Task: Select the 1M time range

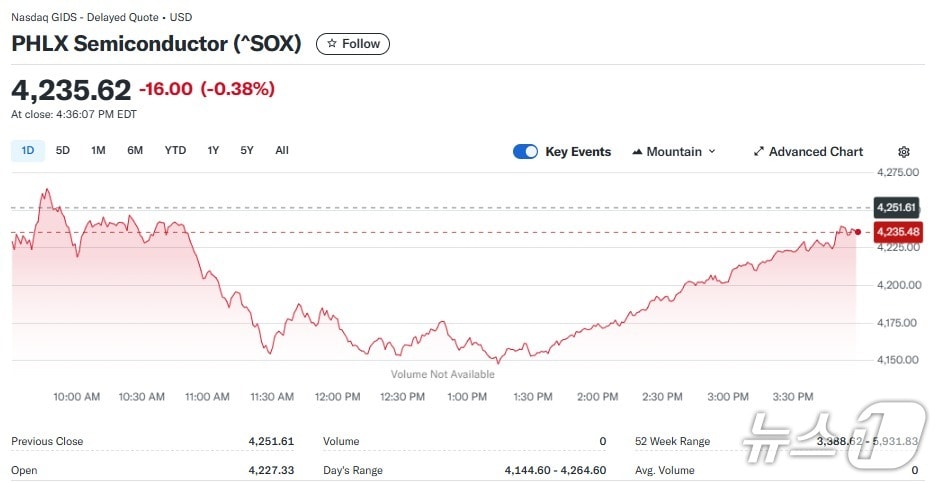Action: pyautogui.click(x=98, y=151)
